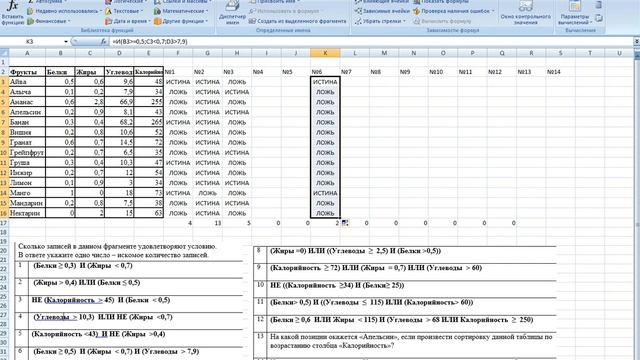Select row 2 header
The width and height of the screenshot is (640, 360).
coord(4,72)
